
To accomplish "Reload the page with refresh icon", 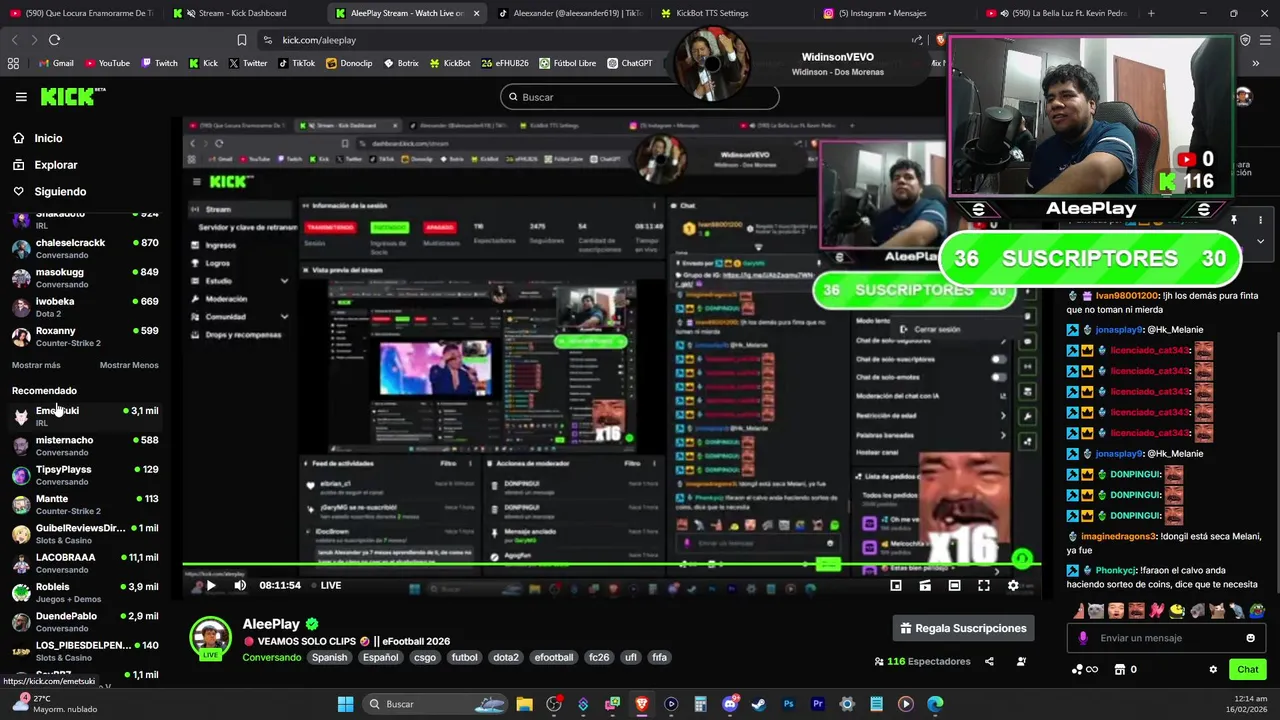I will (x=54, y=40).
